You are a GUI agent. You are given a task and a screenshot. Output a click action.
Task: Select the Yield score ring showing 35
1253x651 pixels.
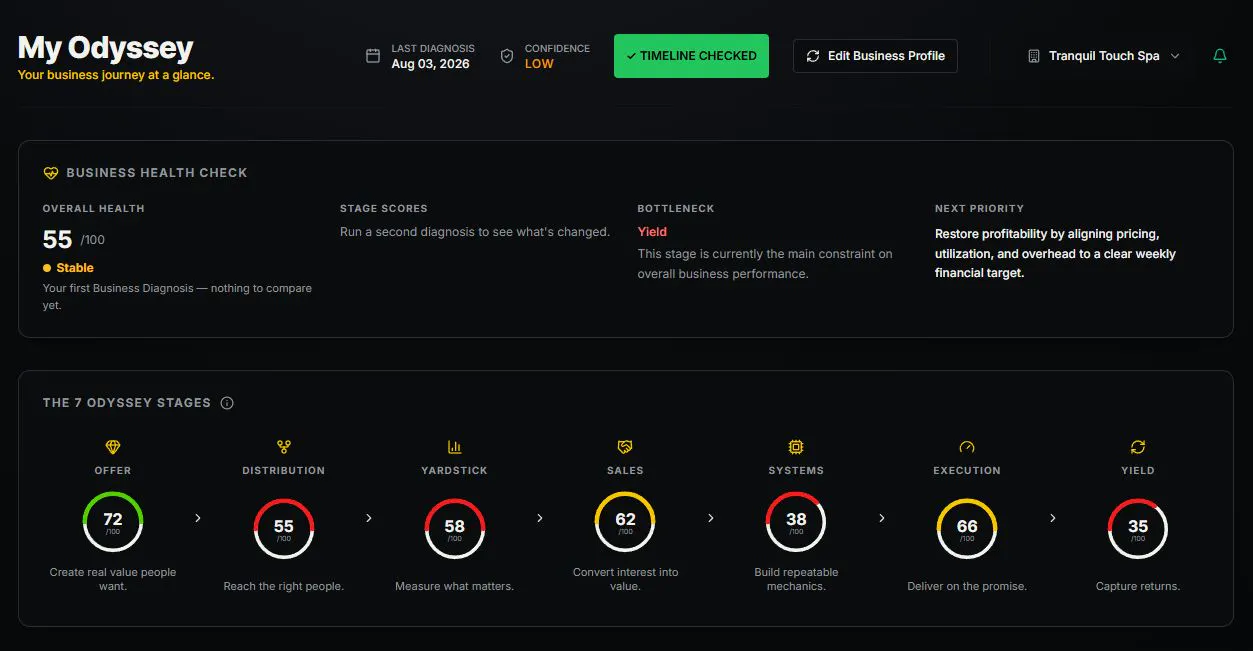coord(1138,529)
